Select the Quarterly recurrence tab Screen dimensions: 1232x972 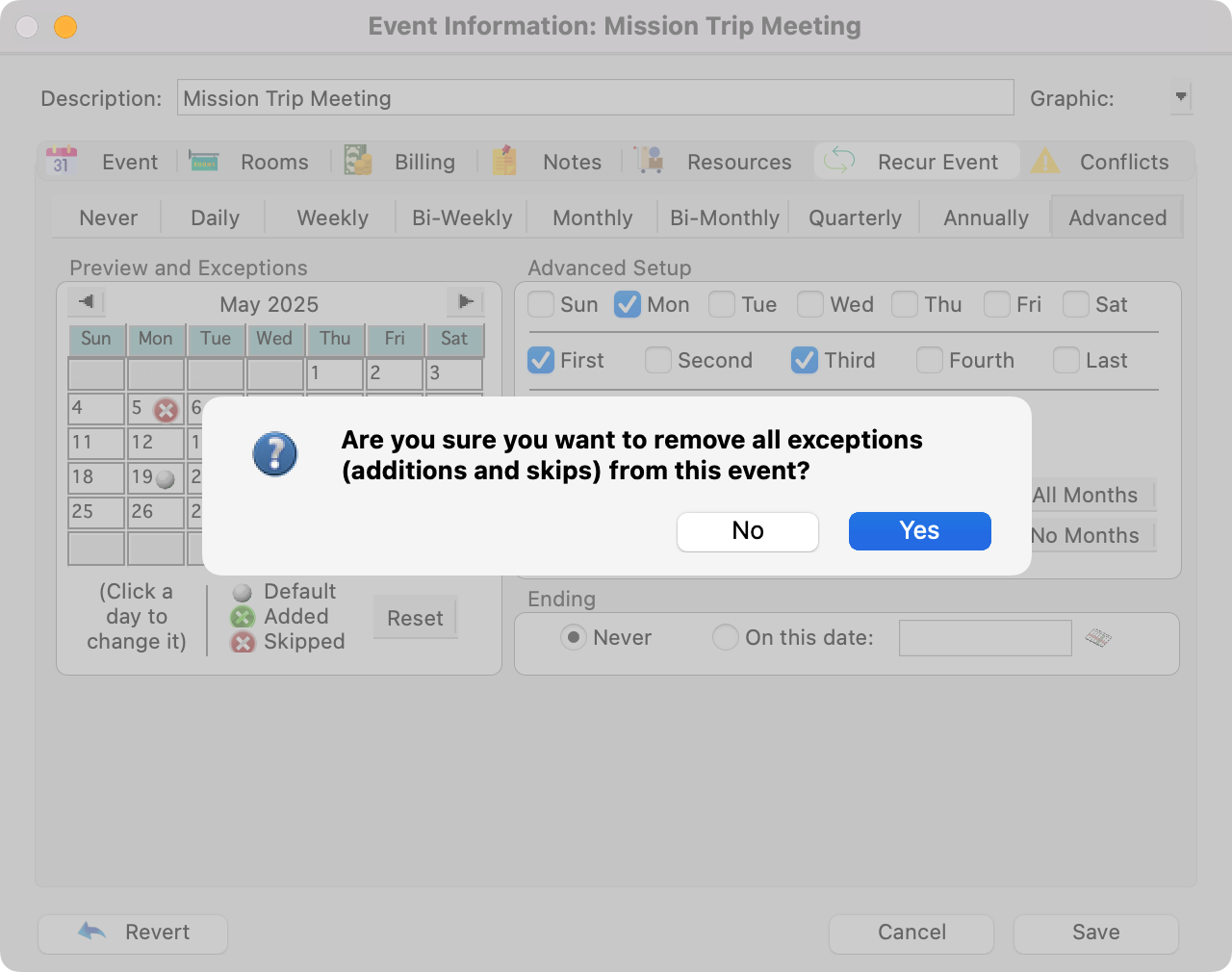point(855,218)
